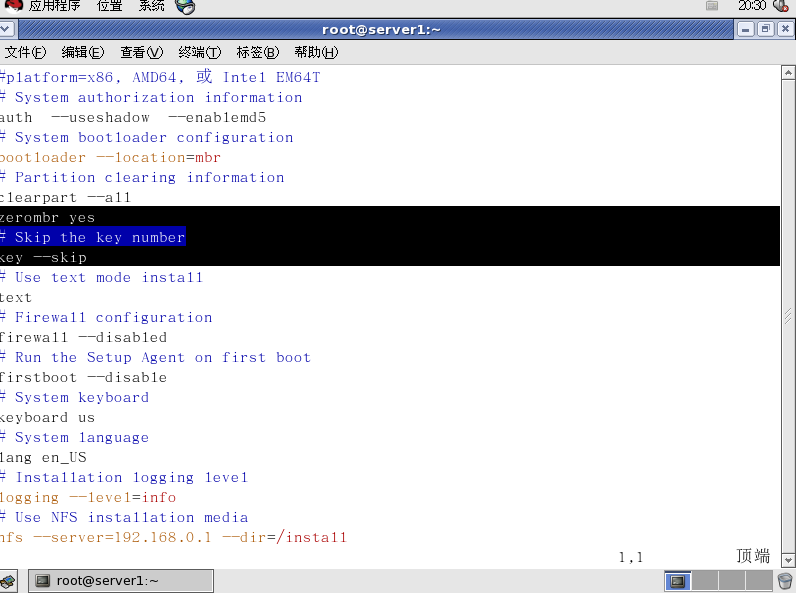Click the terminal scrollbar thumb handle
Image resolution: width=796 pixels, height=593 pixels.
coord(788,316)
